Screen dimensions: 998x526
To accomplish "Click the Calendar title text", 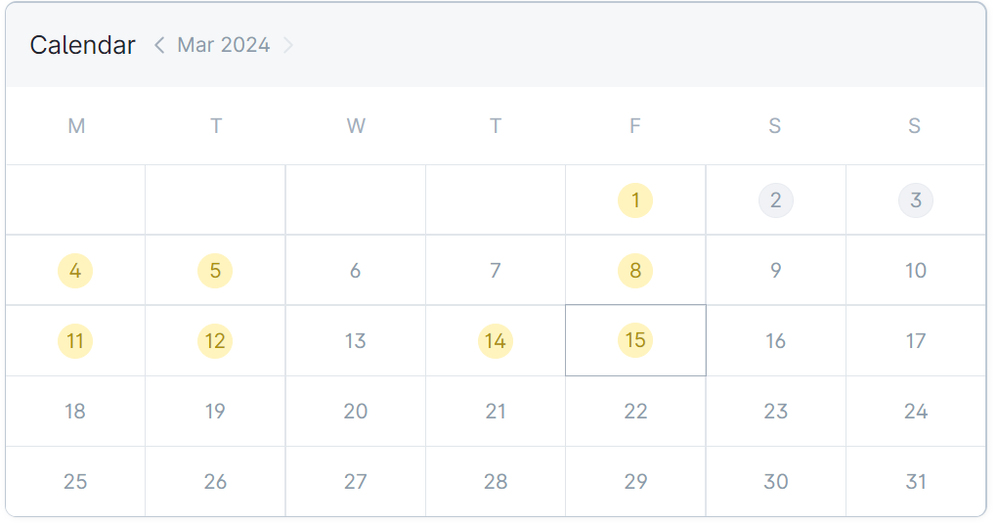I will click(x=82, y=45).
